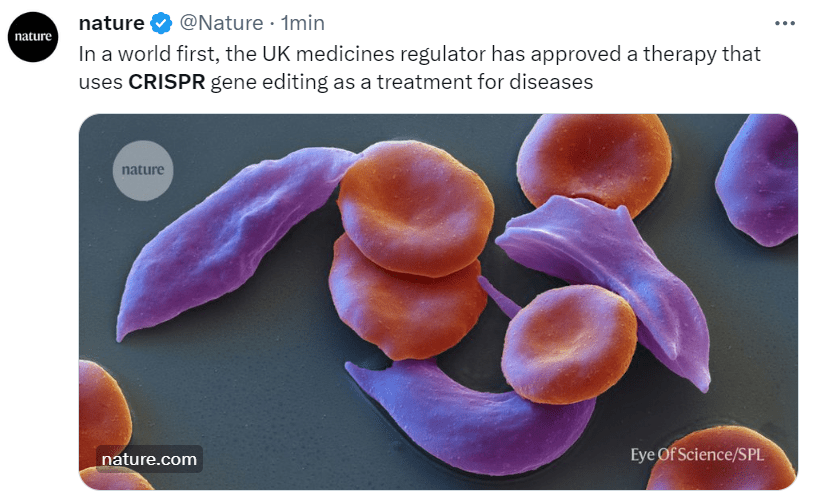This screenshot has height=500, width=817.
Task: Open the three-dot more options menu
Action: (786, 22)
